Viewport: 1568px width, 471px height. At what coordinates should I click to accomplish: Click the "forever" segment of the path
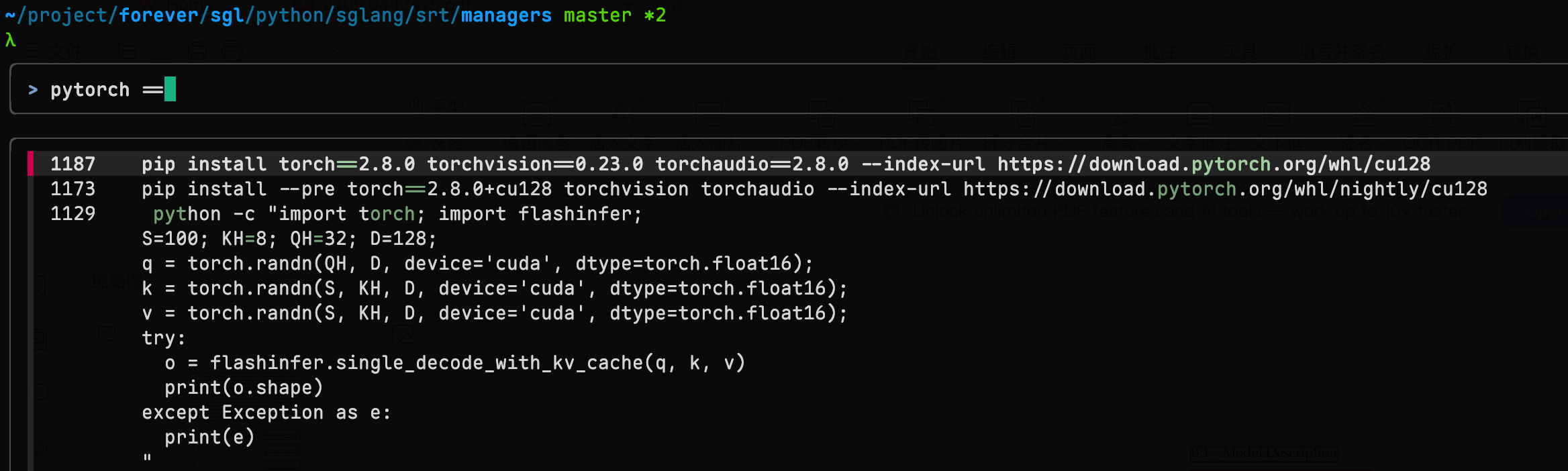pyautogui.click(x=158, y=15)
